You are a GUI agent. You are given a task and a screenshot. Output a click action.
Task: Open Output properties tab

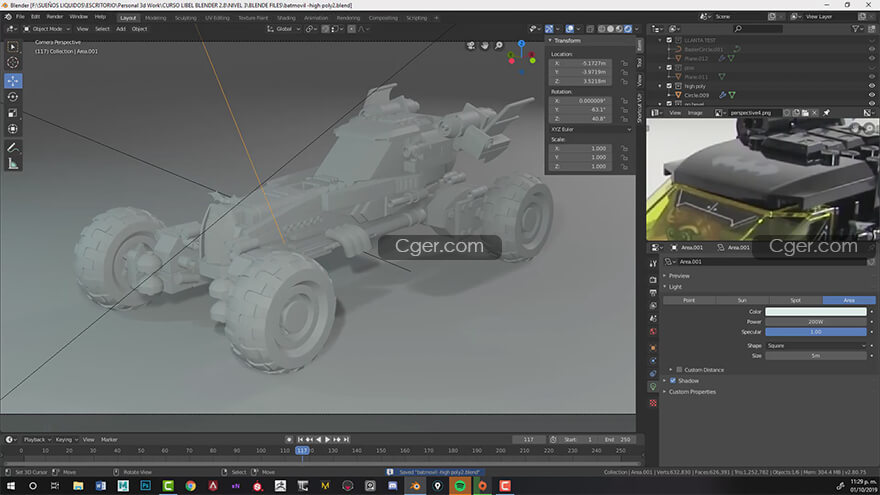click(653, 292)
